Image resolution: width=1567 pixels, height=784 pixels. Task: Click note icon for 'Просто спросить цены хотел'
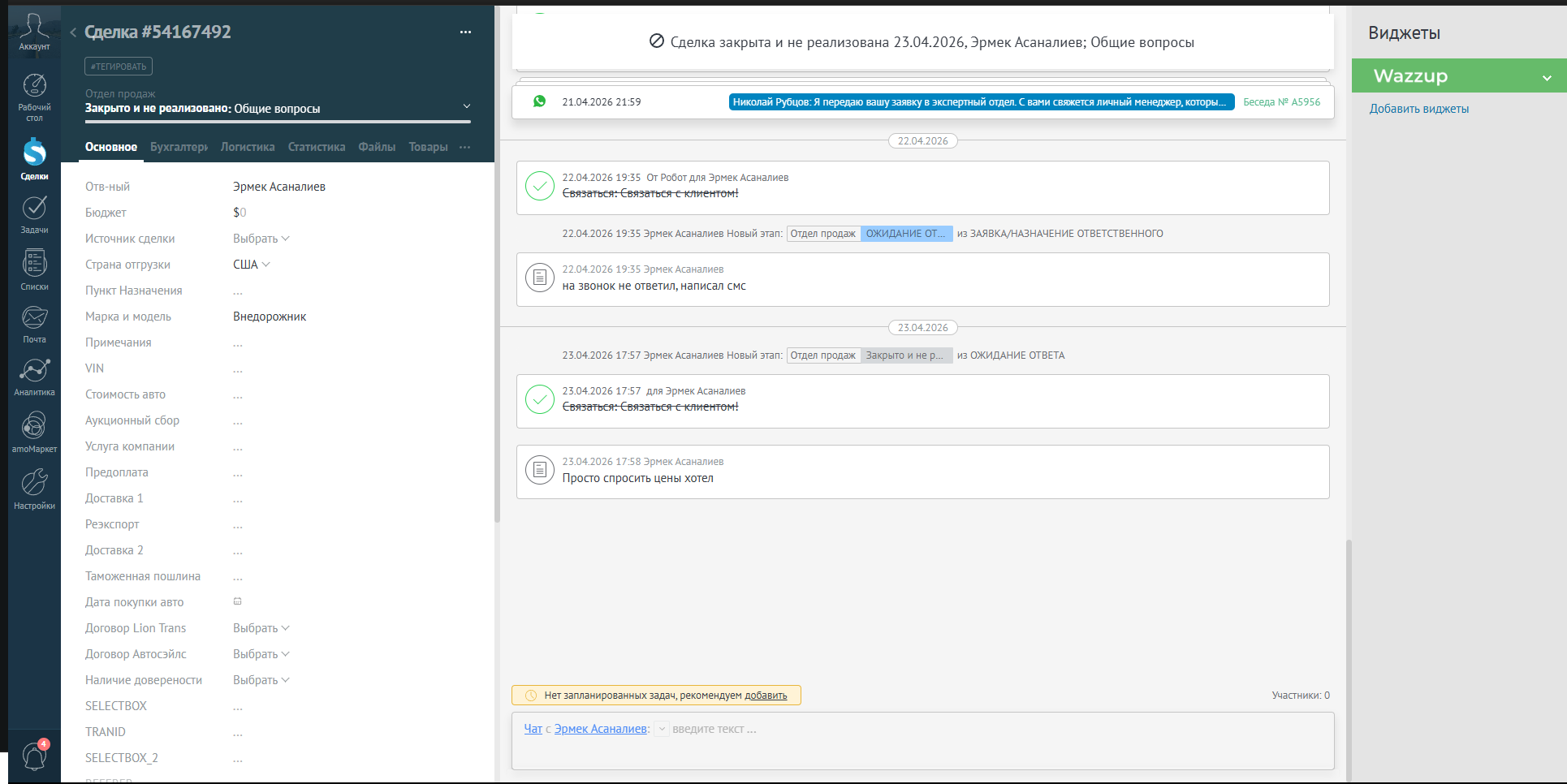point(540,470)
